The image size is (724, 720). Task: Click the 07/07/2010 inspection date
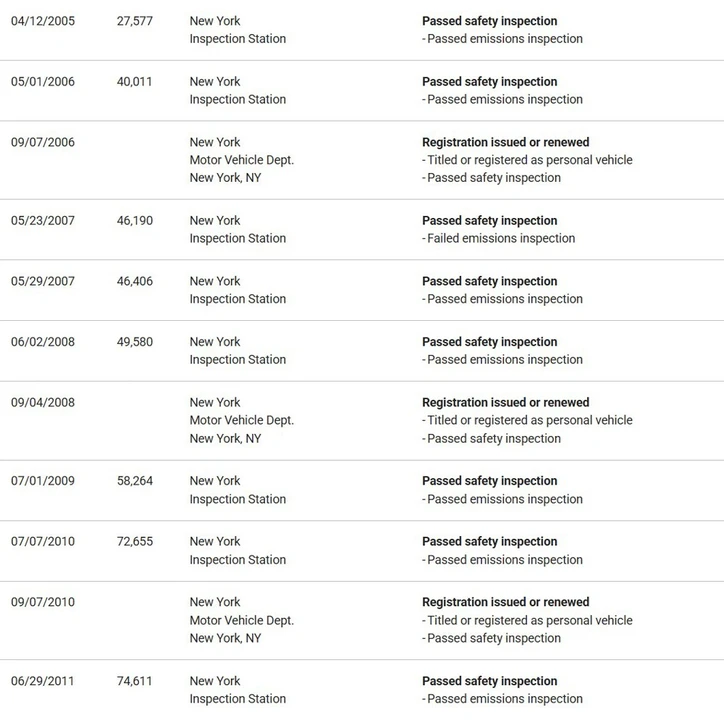(x=42, y=541)
